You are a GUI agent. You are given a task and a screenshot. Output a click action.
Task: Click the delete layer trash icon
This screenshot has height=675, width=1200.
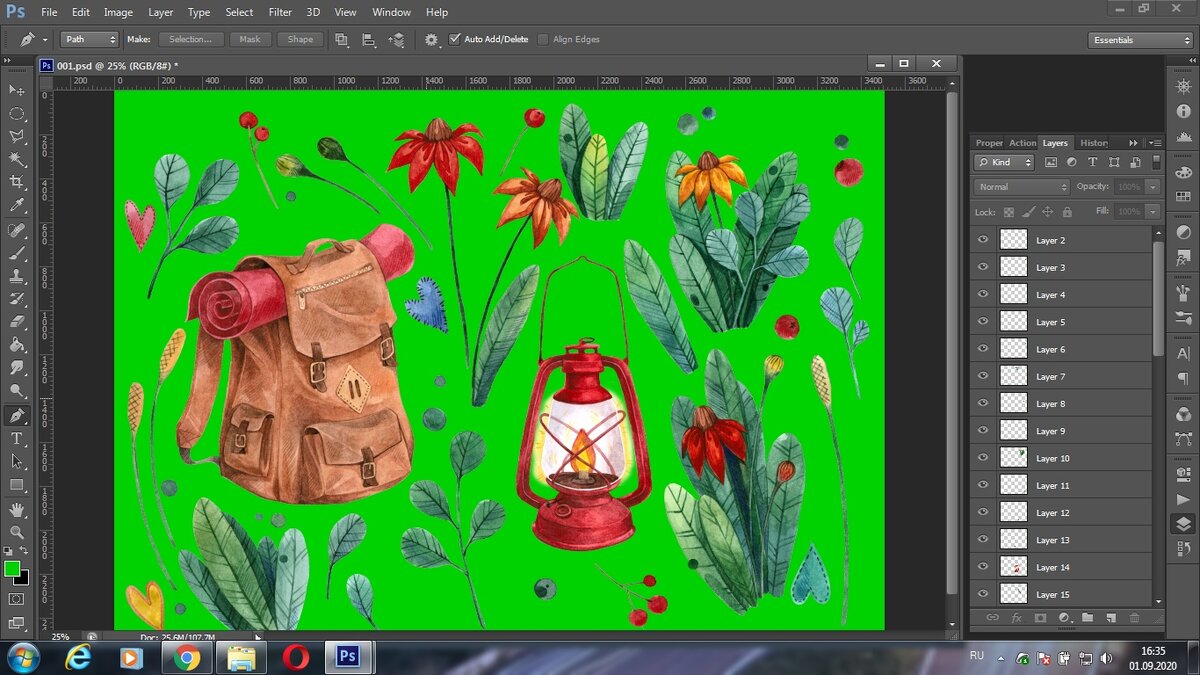(1135, 618)
